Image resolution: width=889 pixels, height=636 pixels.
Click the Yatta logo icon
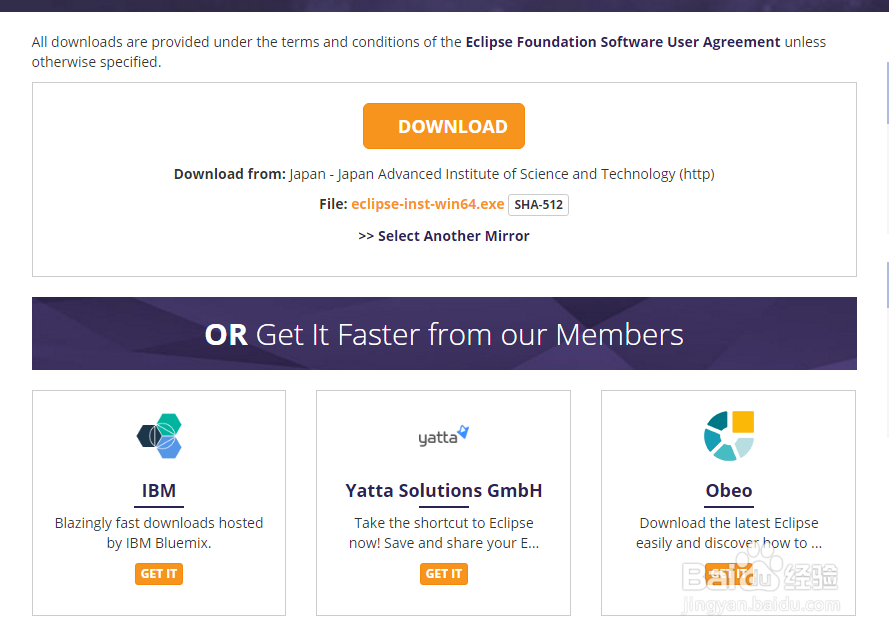click(443, 436)
